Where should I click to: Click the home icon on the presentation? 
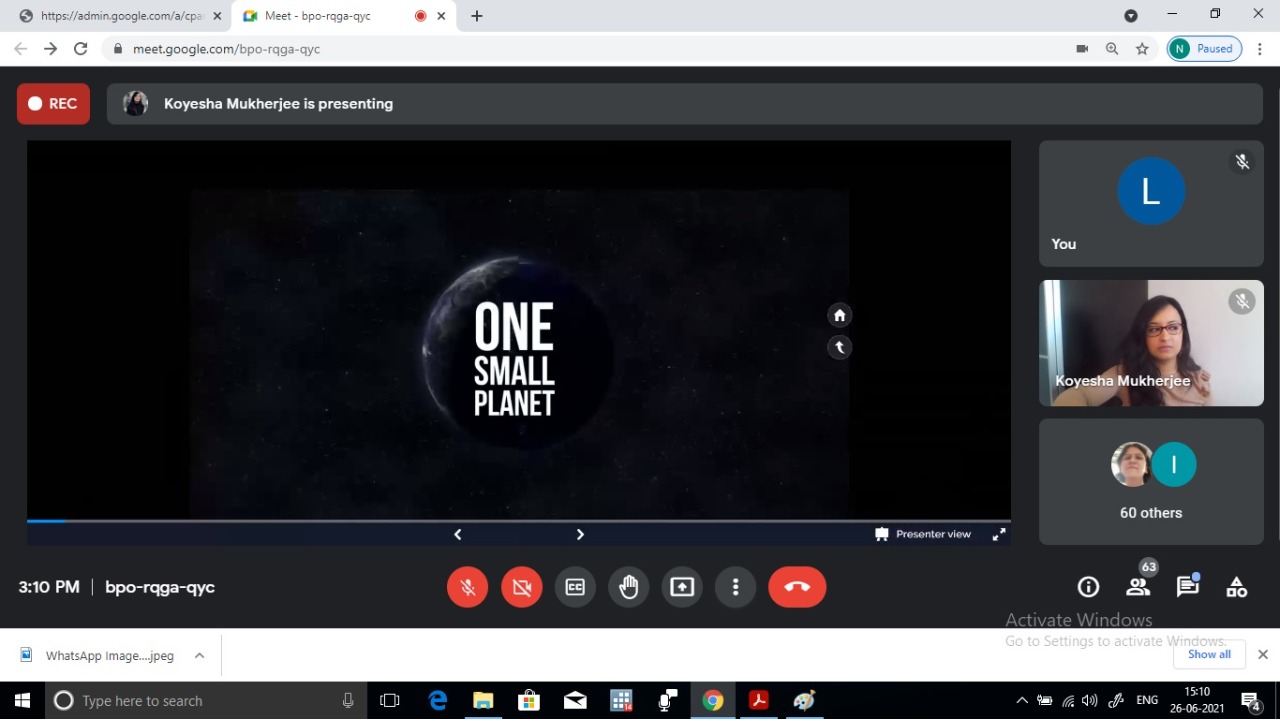coord(839,315)
